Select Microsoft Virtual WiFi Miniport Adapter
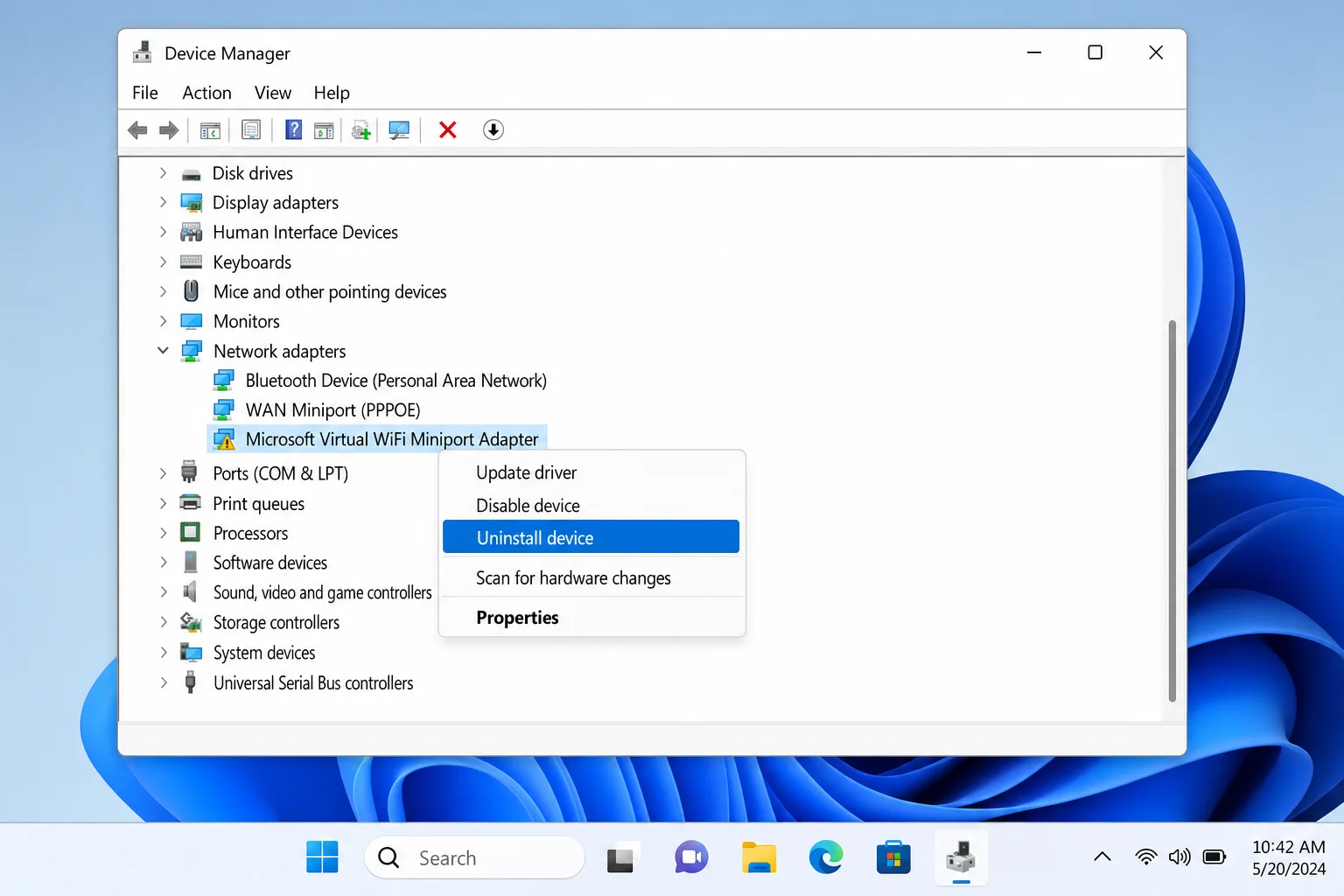This screenshot has height=896, width=1344. 392,439
